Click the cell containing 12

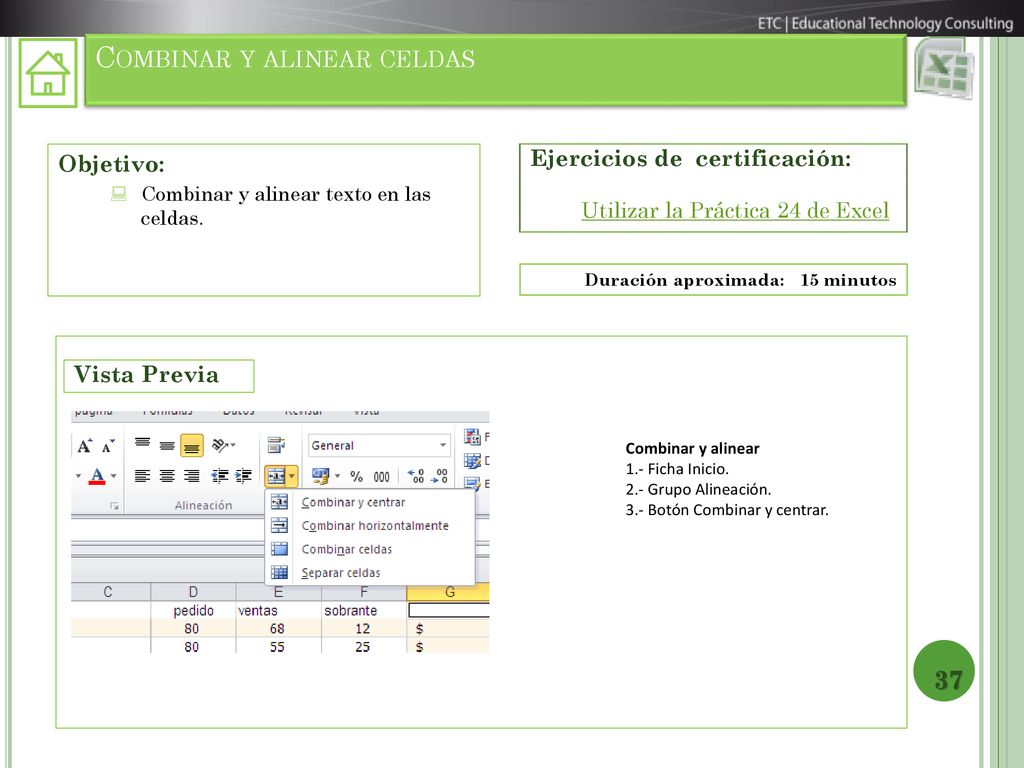click(x=364, y=628)
